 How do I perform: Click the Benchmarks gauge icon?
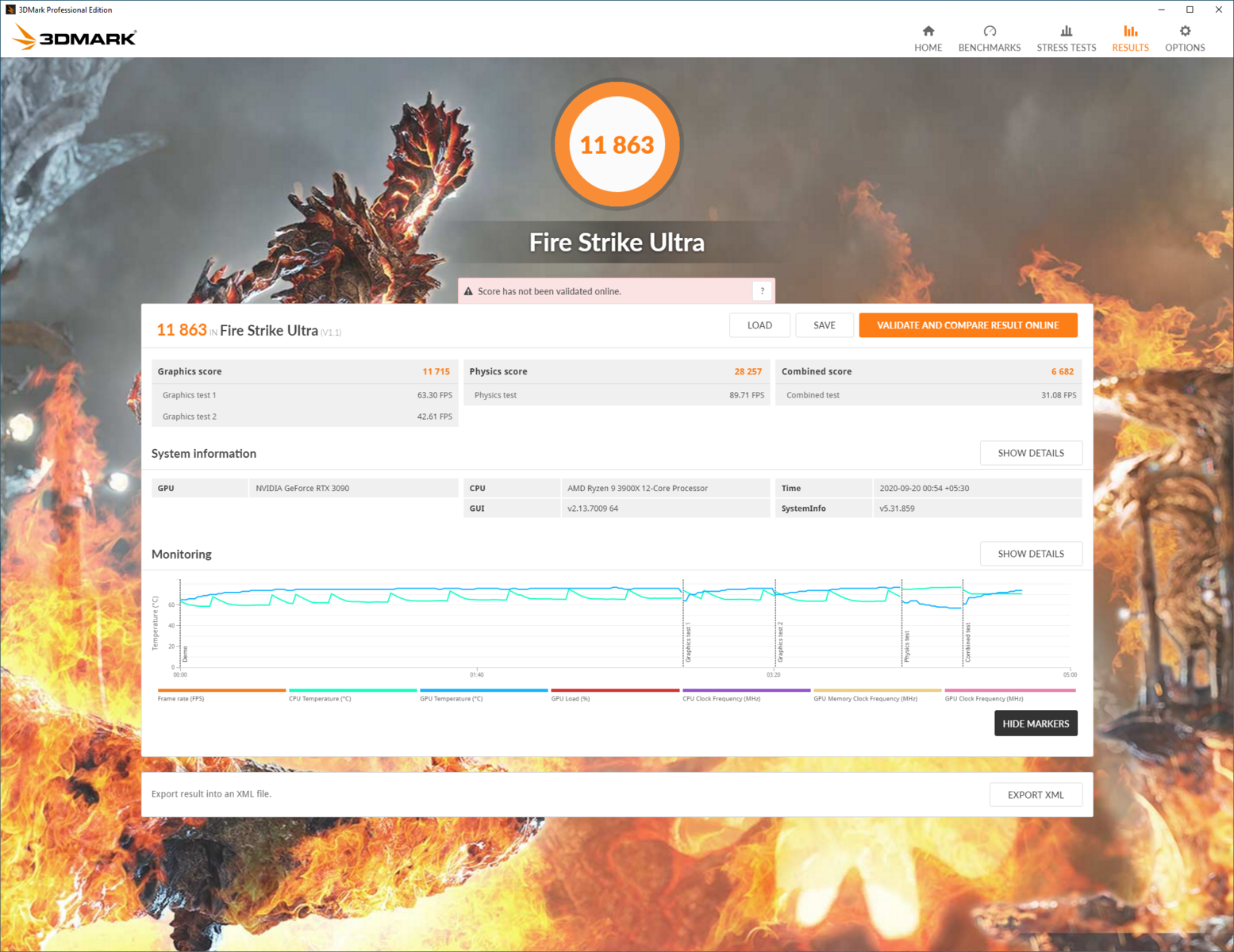click(x=990, y=31)
